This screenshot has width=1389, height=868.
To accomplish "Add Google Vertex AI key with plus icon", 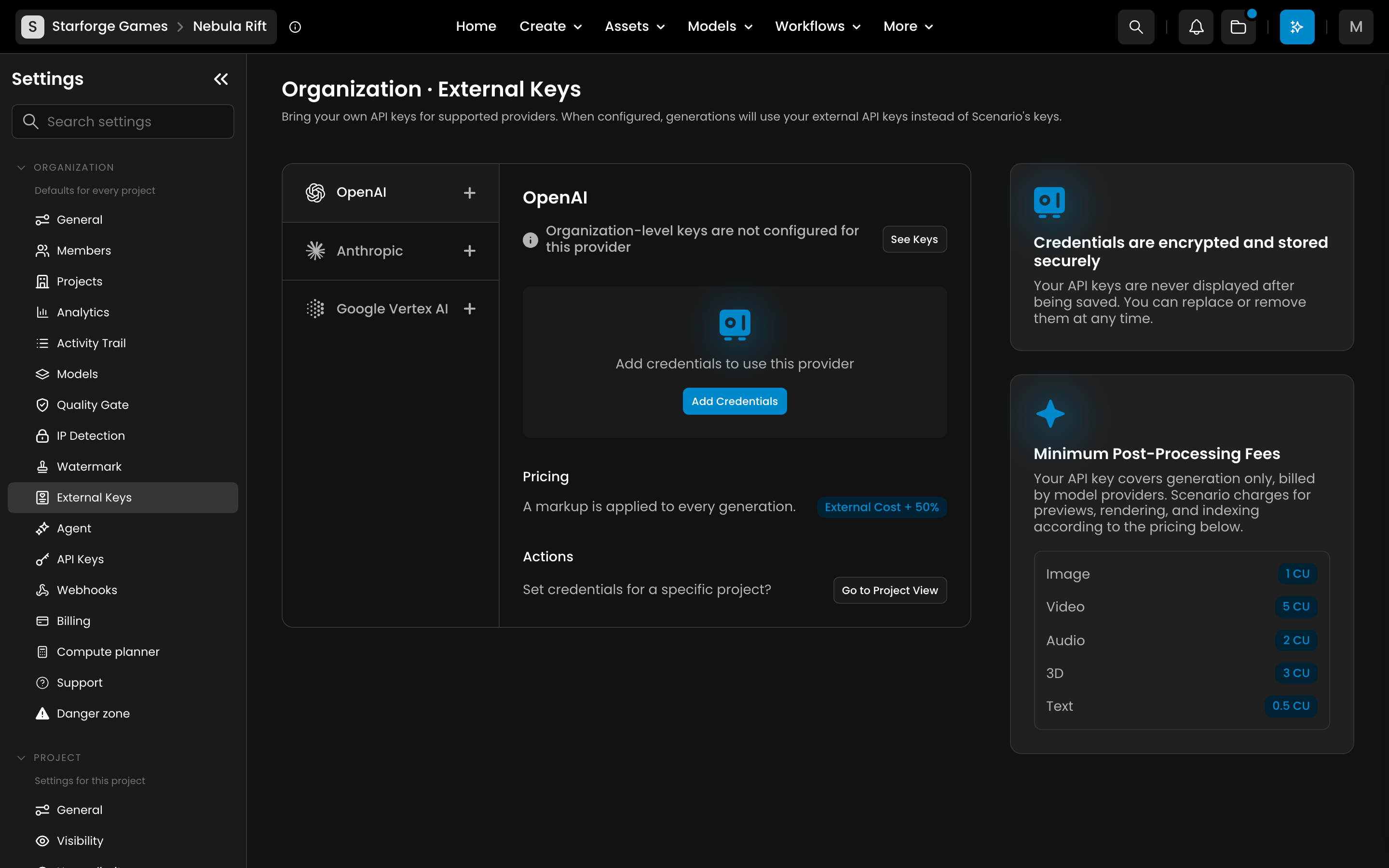I will (x=469, y=309).
